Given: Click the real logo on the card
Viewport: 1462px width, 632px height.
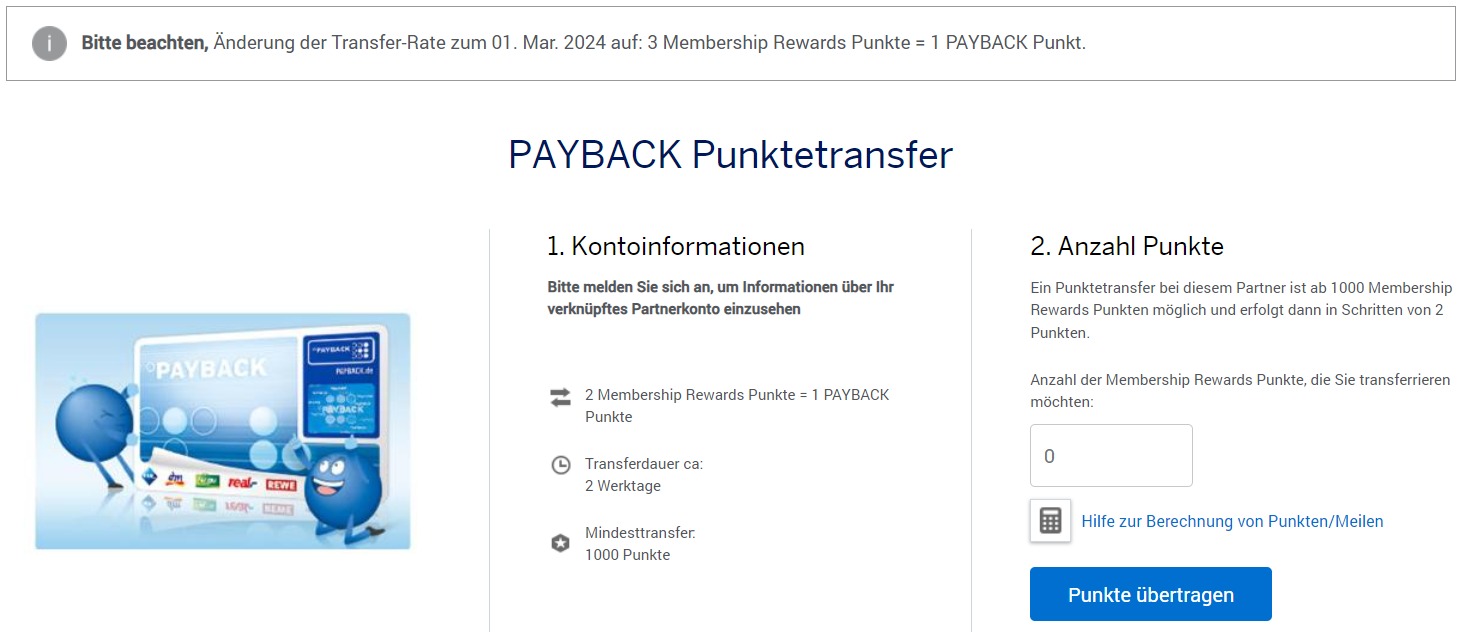Looking at the screenshot, I should (x=242, y=482).
